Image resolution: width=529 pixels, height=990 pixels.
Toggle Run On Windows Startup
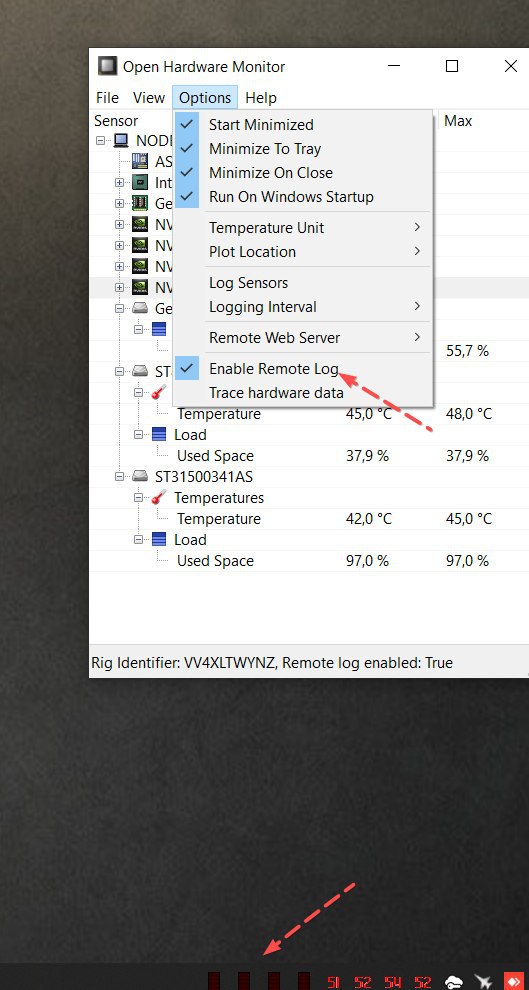click(x=303, y=196)
